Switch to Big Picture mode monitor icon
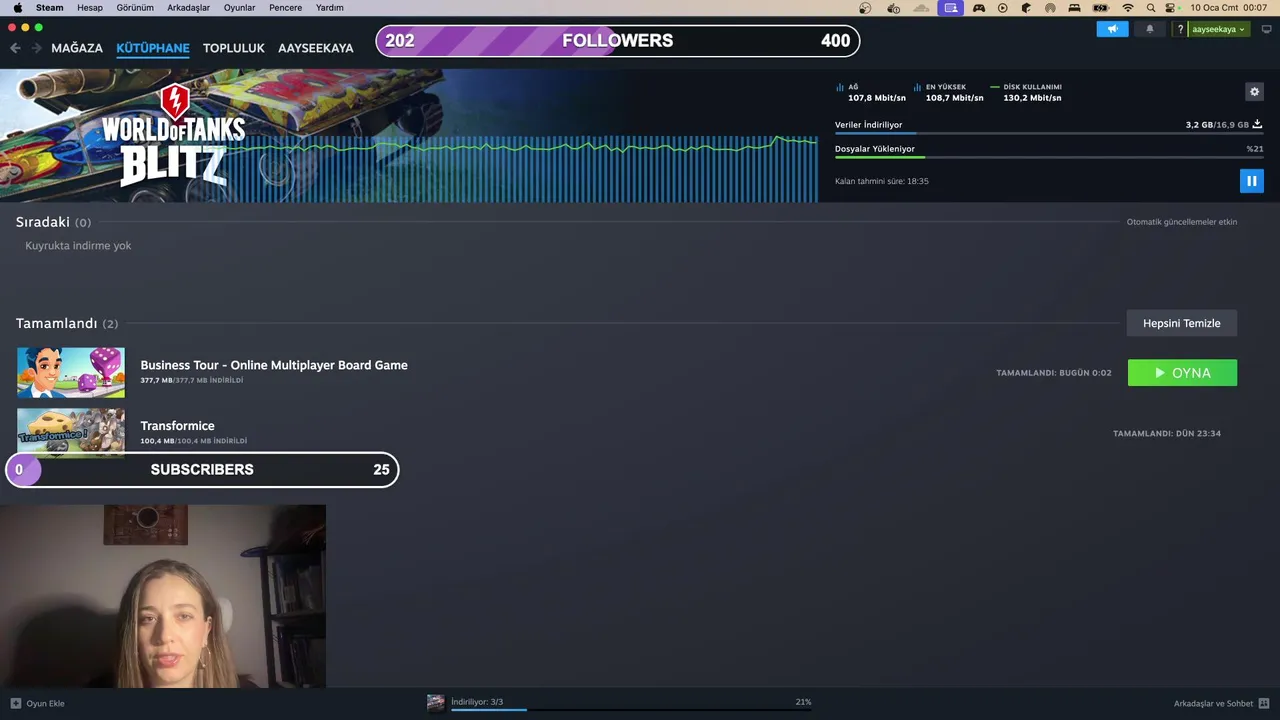The width and height of the screenshot is (1280, 720). 1267,29
